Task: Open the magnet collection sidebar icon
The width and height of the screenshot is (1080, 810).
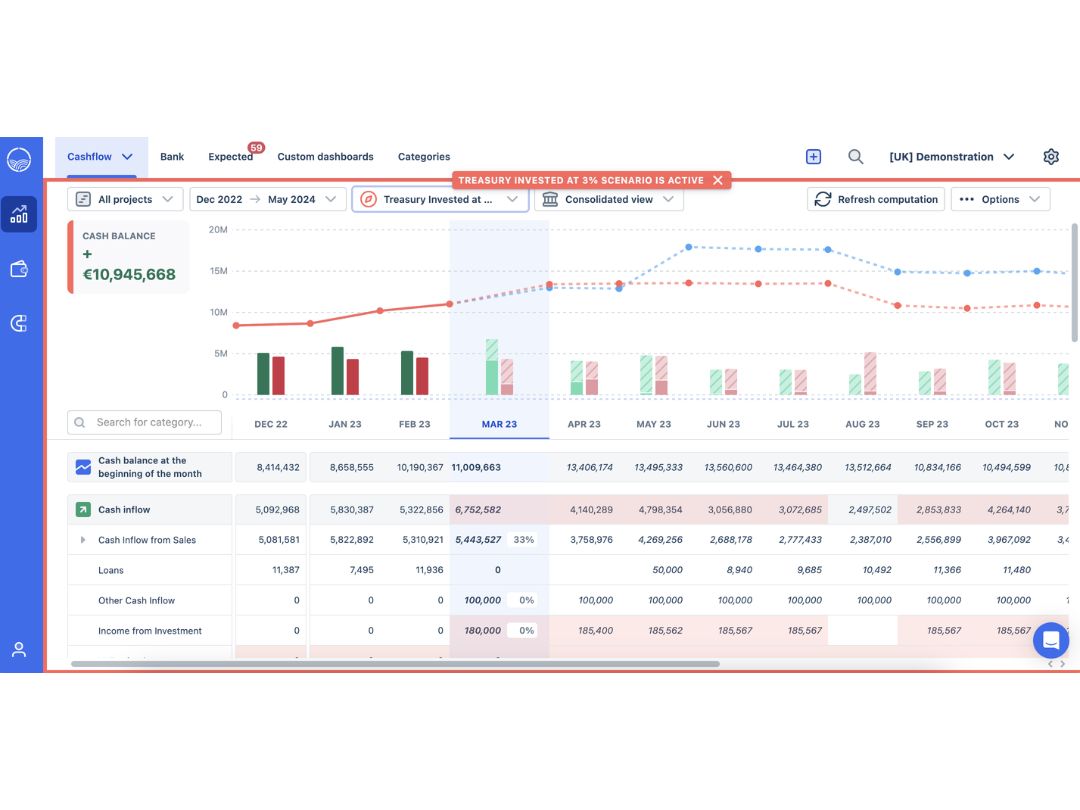Action: [x=19, y=323]
